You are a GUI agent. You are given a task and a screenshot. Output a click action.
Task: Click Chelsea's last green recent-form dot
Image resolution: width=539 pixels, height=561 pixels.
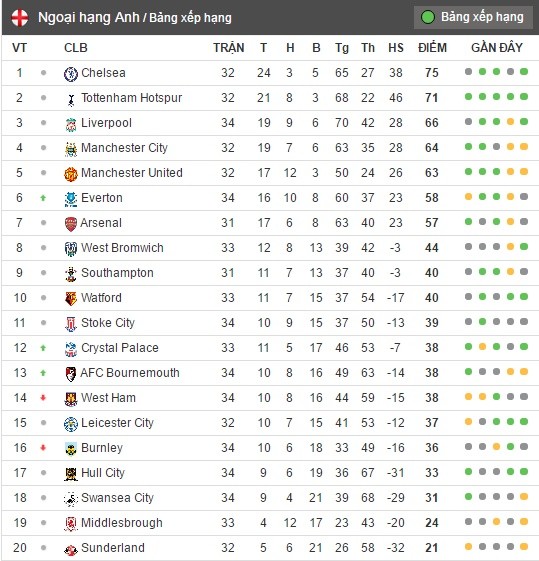click(524, 72)
